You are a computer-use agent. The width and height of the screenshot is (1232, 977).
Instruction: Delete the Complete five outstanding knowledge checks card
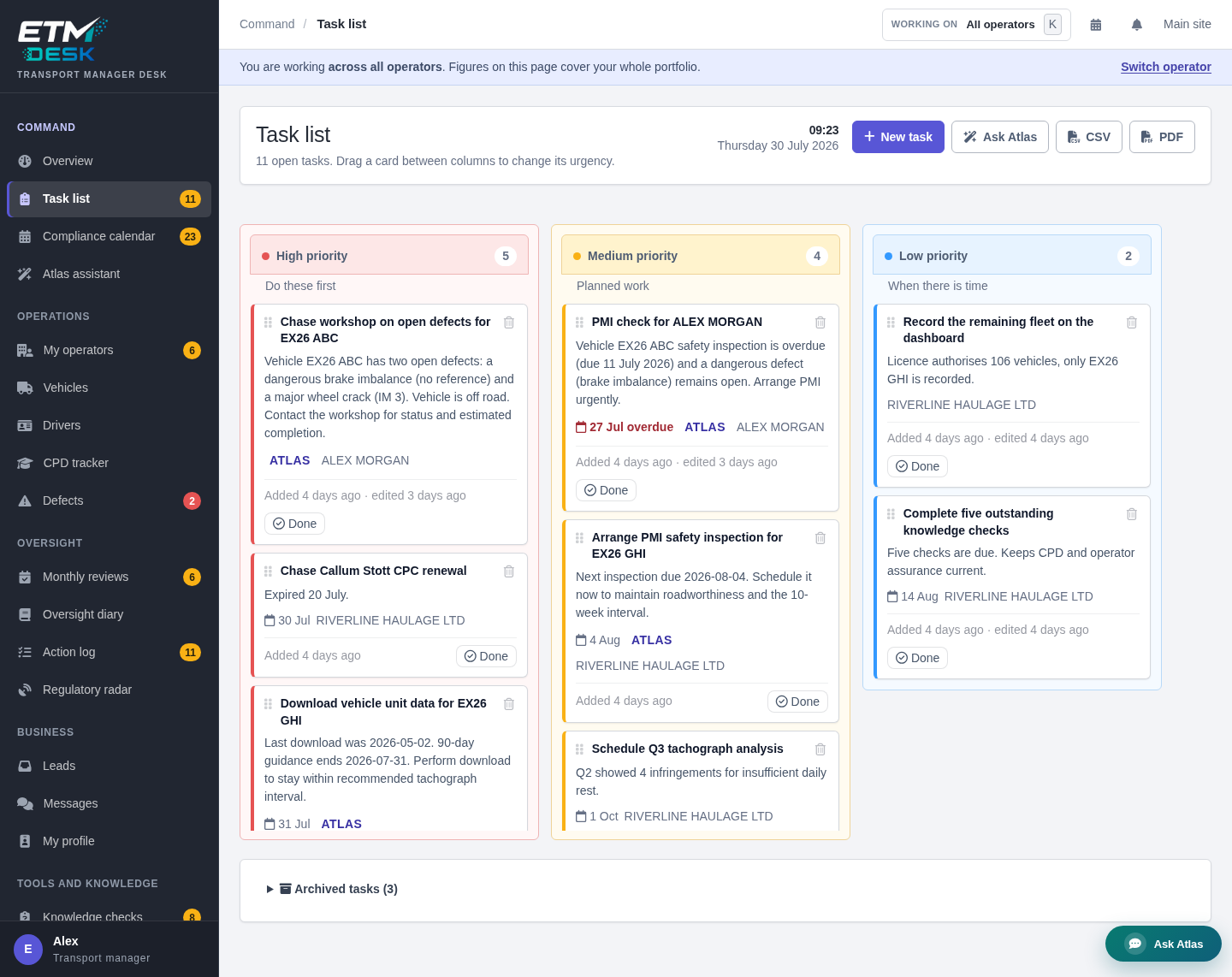(x=1132, y=514)
